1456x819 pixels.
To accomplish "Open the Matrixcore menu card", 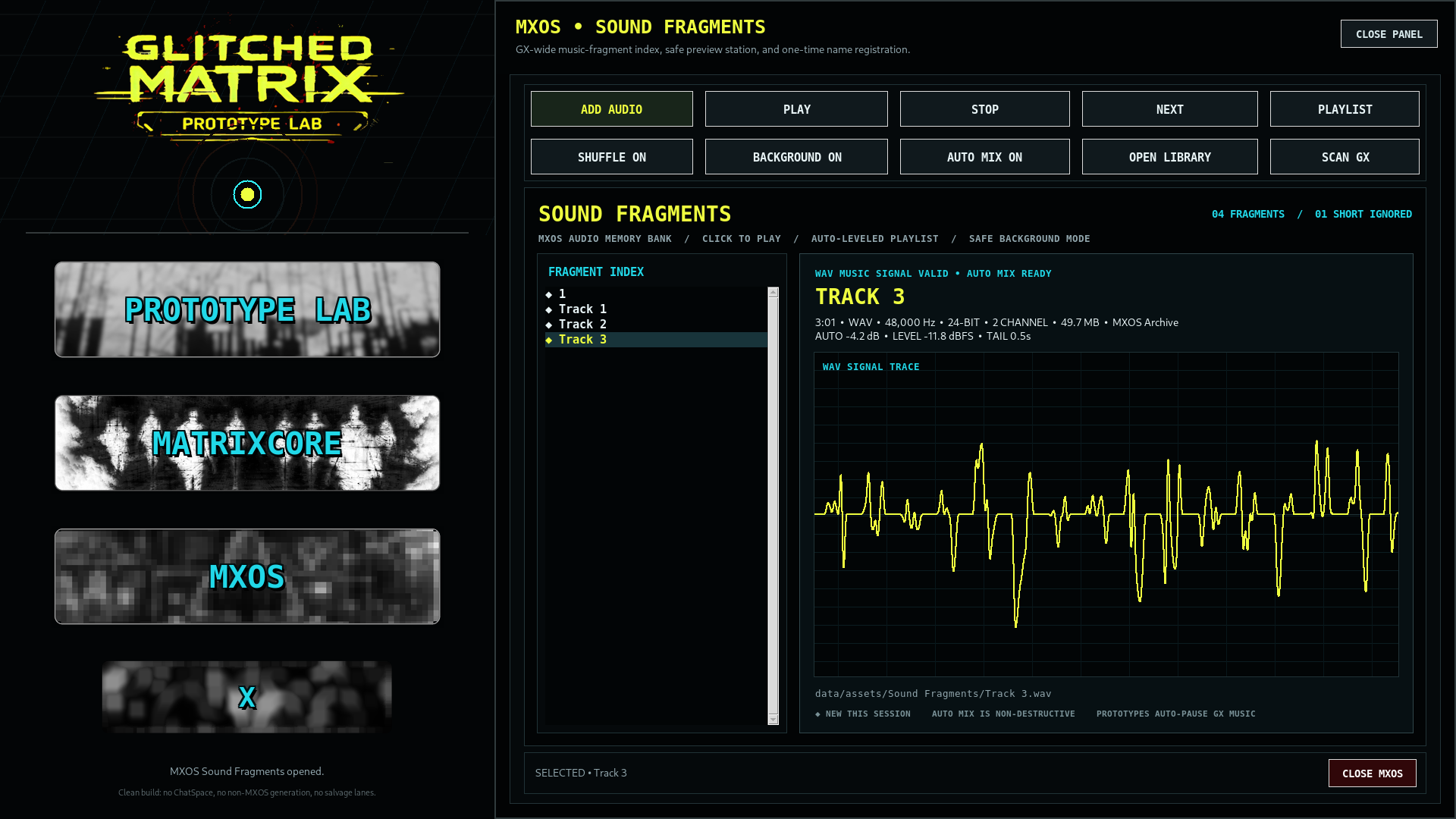I will 247,443.
